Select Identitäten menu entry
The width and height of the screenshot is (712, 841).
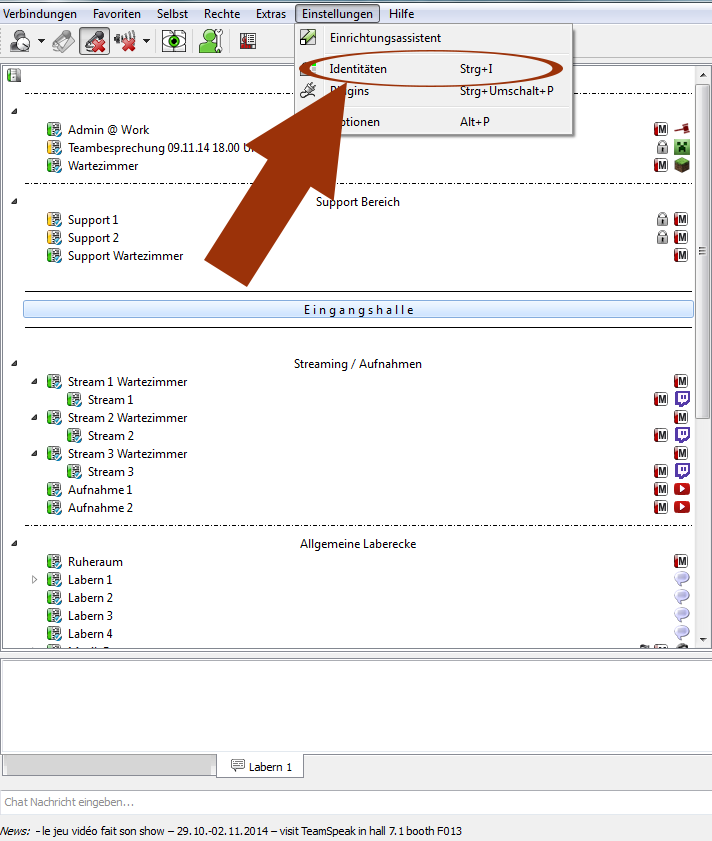tap(434, 69)
